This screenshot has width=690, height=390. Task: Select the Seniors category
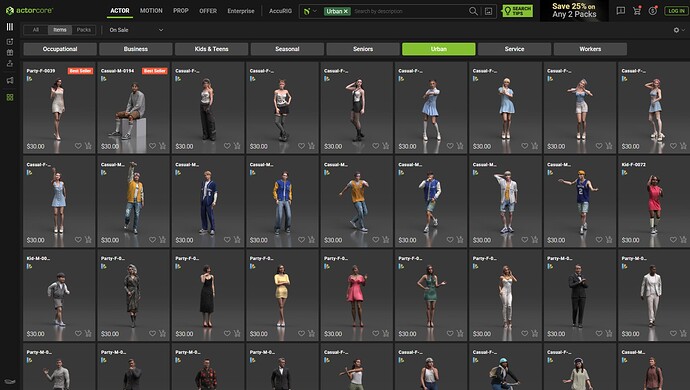pos(363,49)
